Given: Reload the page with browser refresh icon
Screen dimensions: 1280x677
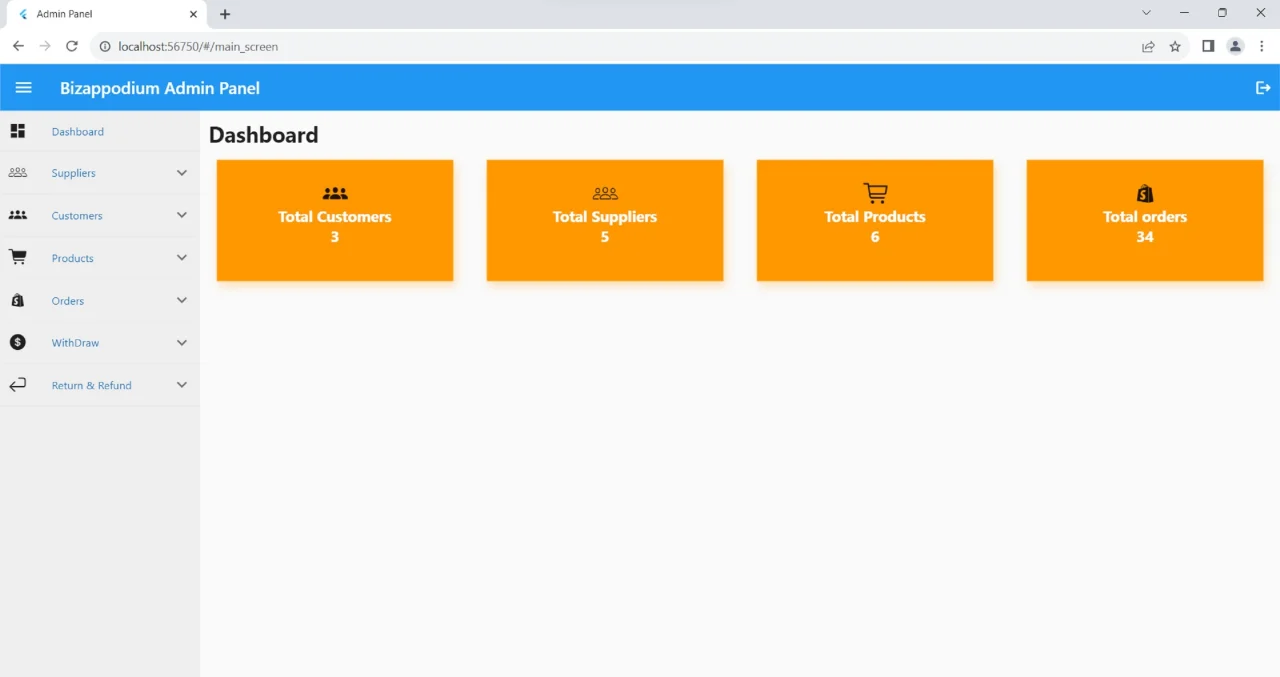Looking at the screenshot, I should [72, 46].
